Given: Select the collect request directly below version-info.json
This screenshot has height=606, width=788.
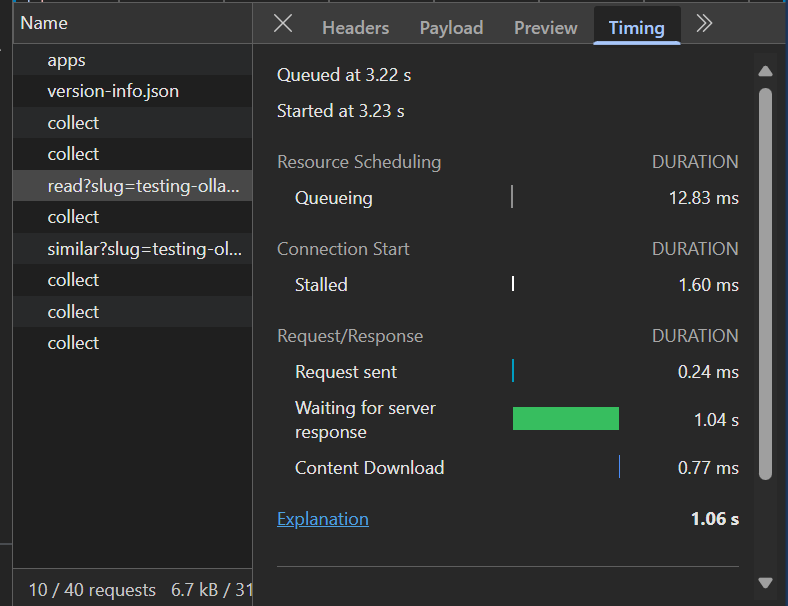Looking at the screenshot, I should (x=73, y=123).
